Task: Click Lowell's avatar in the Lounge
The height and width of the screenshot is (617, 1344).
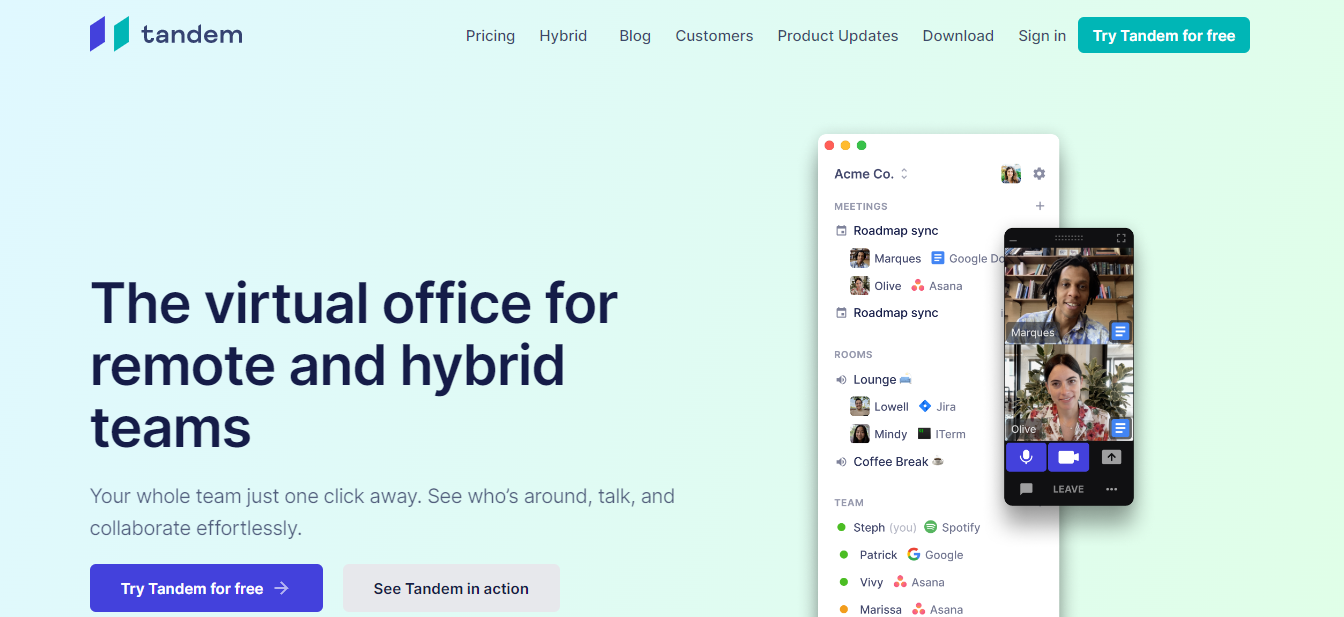Action: point(860,406)
